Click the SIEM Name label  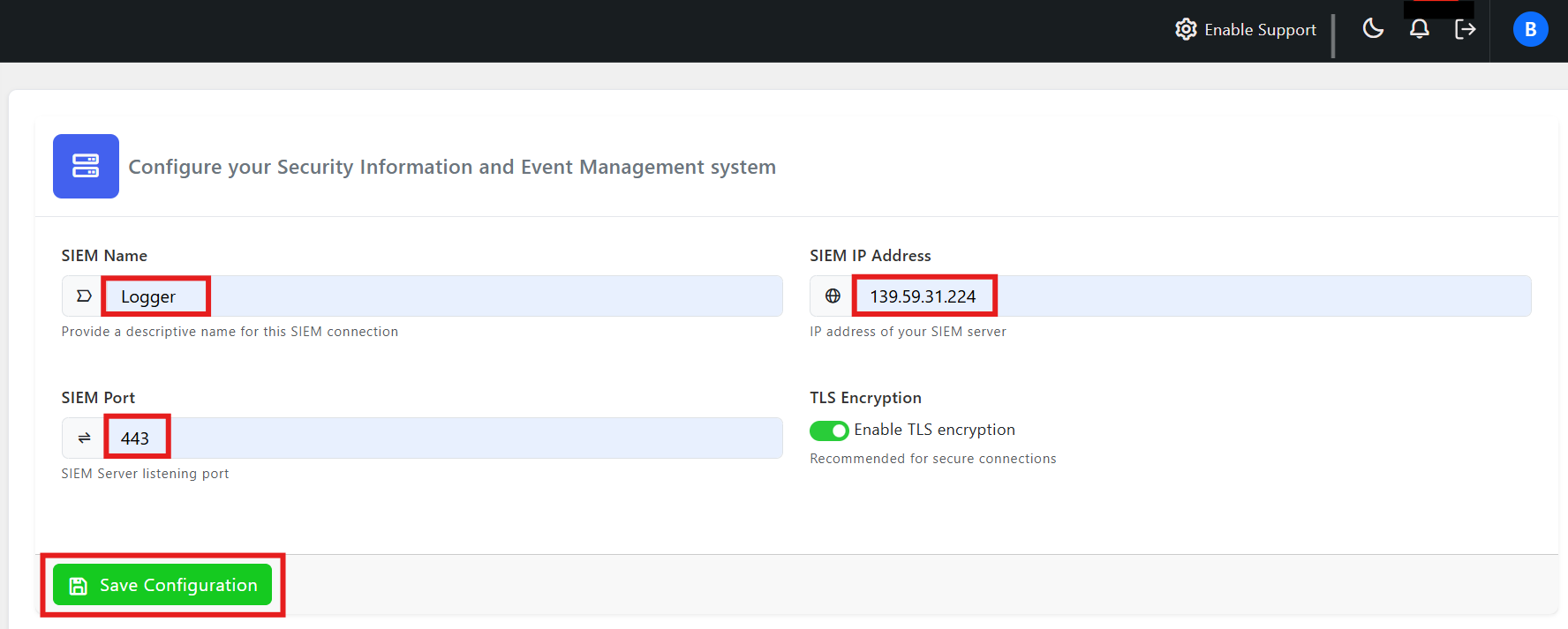click(x=104, y=256)
